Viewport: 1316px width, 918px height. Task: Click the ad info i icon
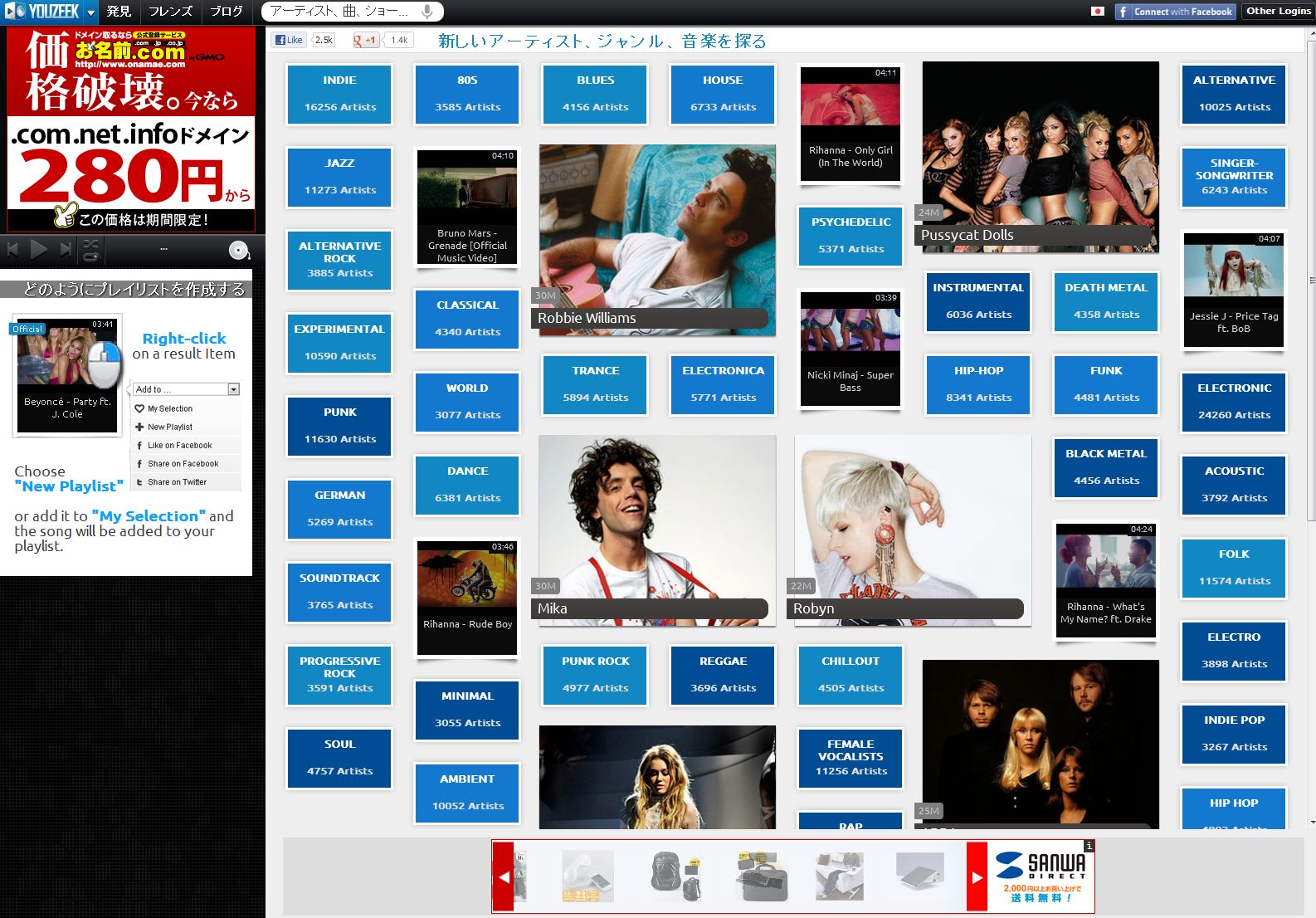tap(1089, 846)
